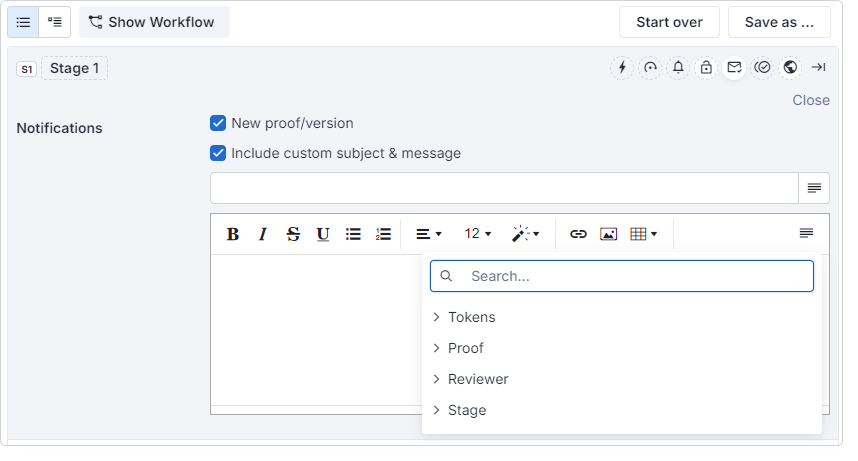Image resolution: width=858 pixels, height=461 pixels.
Task: Click the bell reminder icon
Action: tap(678, 67)
